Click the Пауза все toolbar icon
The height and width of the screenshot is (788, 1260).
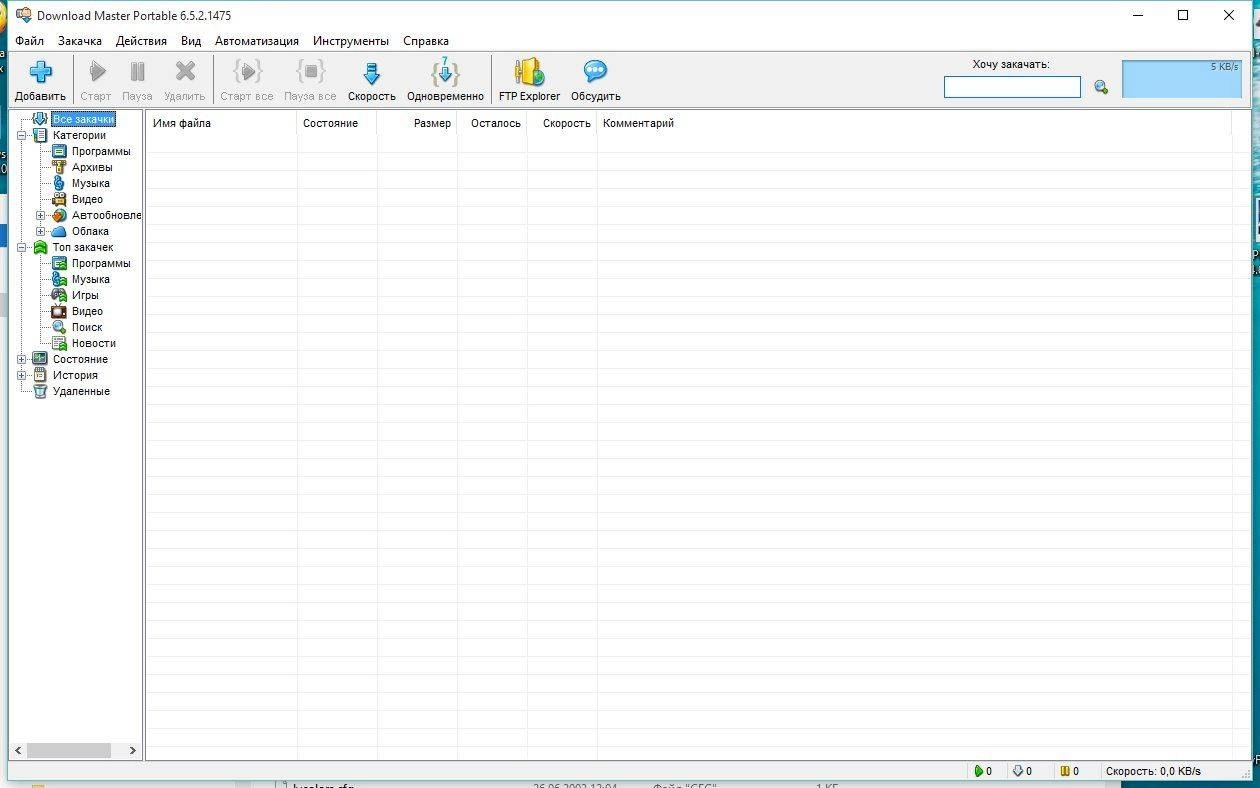(x=310, y=72)
